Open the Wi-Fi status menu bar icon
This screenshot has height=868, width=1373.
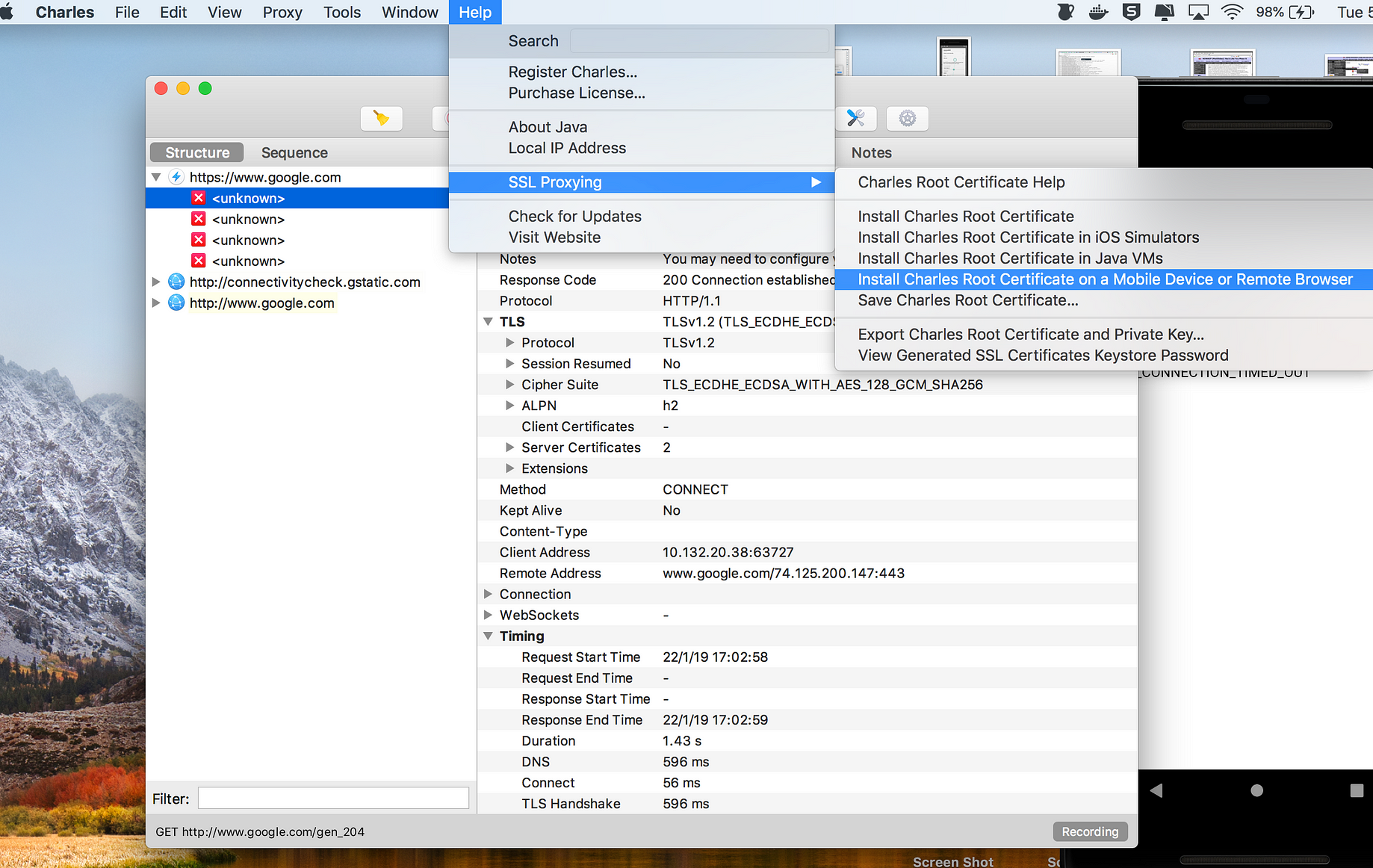click(1232, 12)
